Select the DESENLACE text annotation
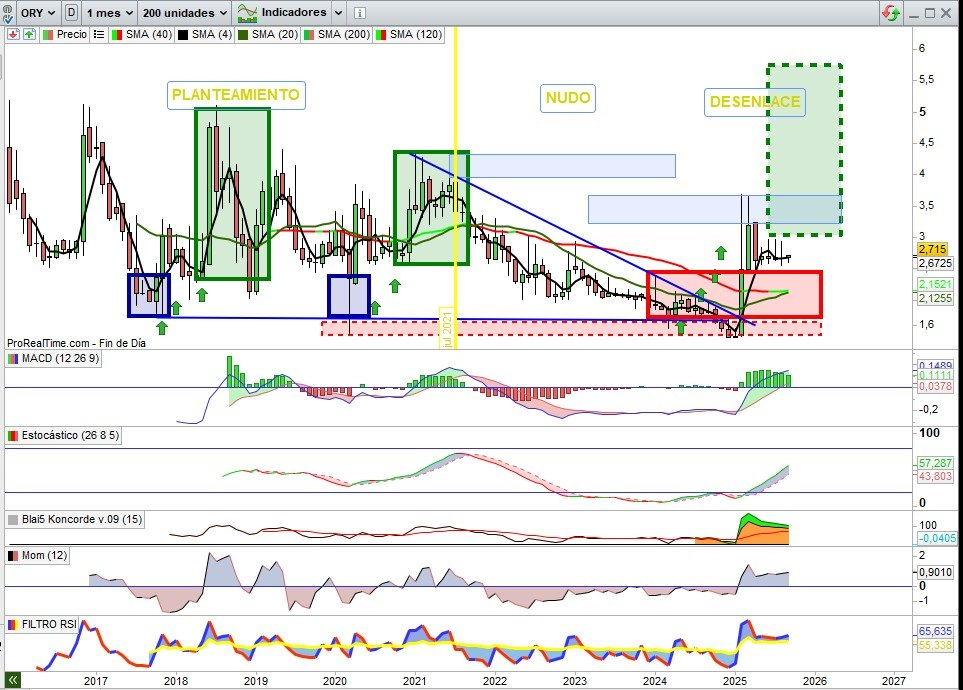Viewport: 963px width, 690px height. pyautogui.click(x=754, y=102)
